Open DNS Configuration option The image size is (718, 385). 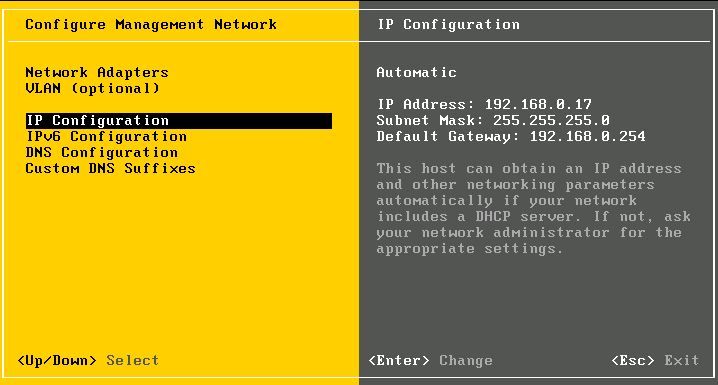(x=102, y=152)
